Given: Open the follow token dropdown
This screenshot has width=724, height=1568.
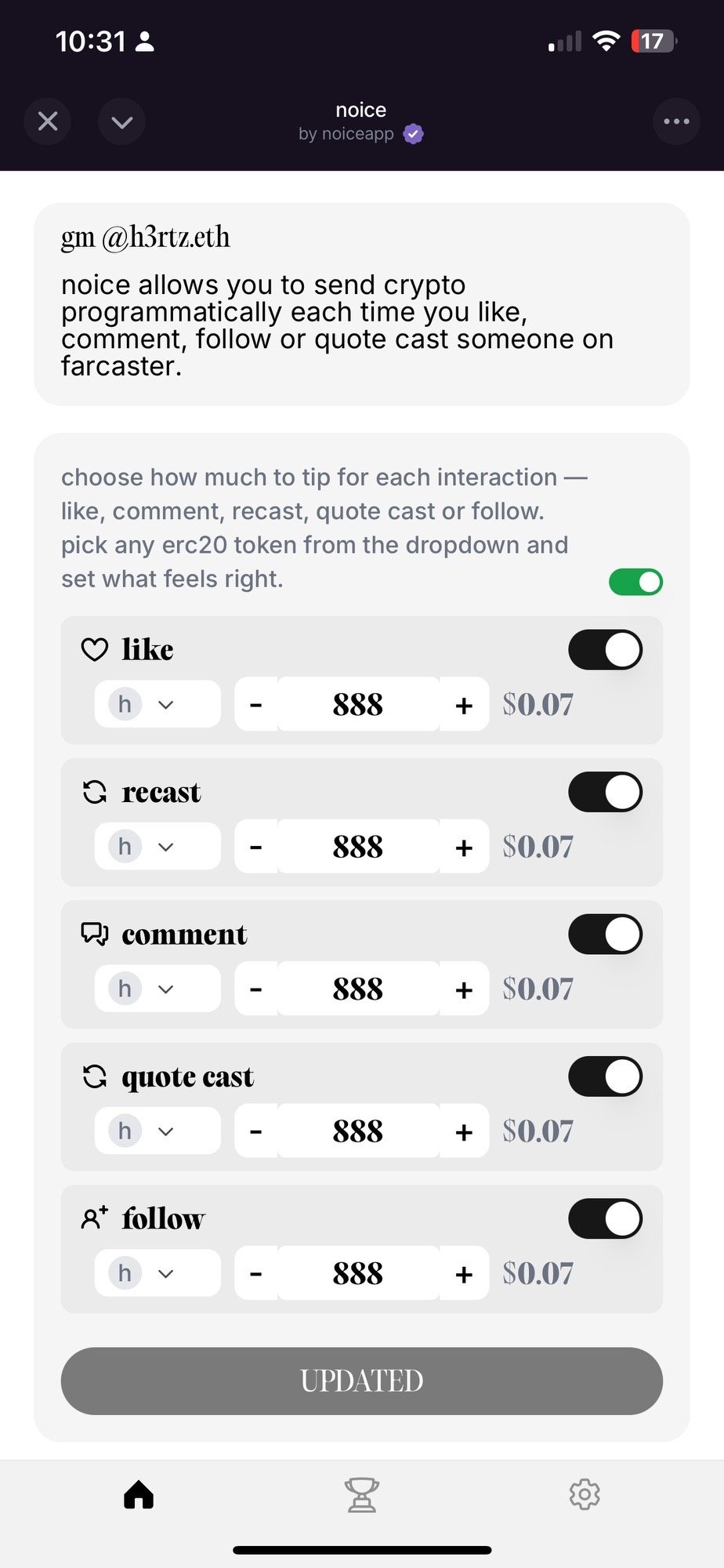Looking at the screenshot, I should 157,1273.
